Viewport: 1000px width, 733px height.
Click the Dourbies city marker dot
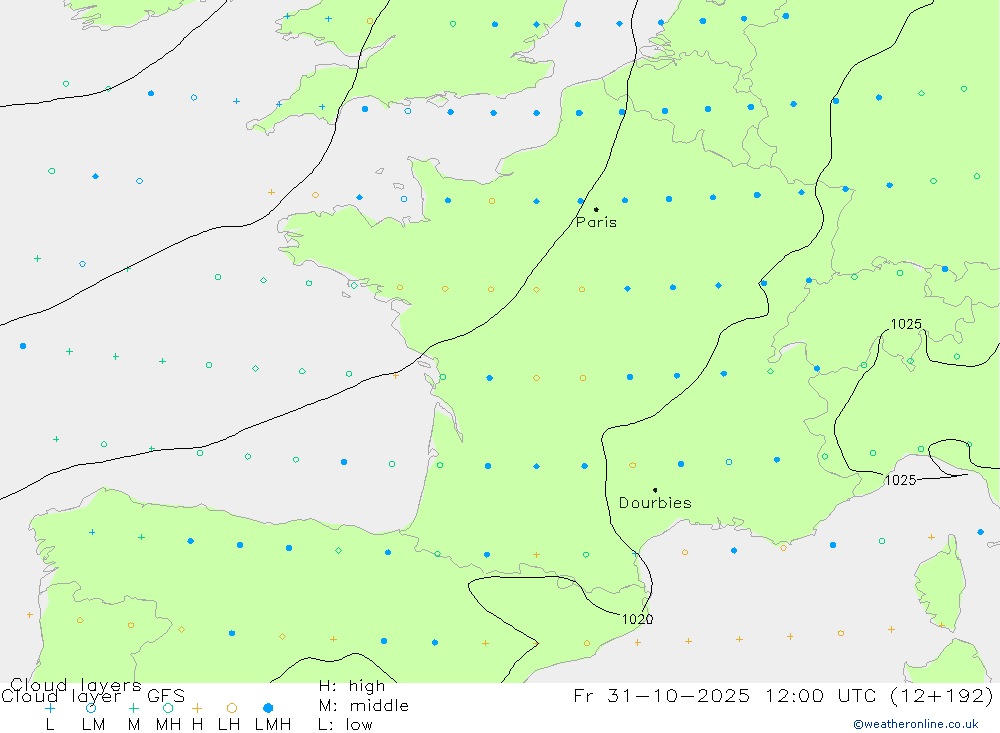point(655,490)
